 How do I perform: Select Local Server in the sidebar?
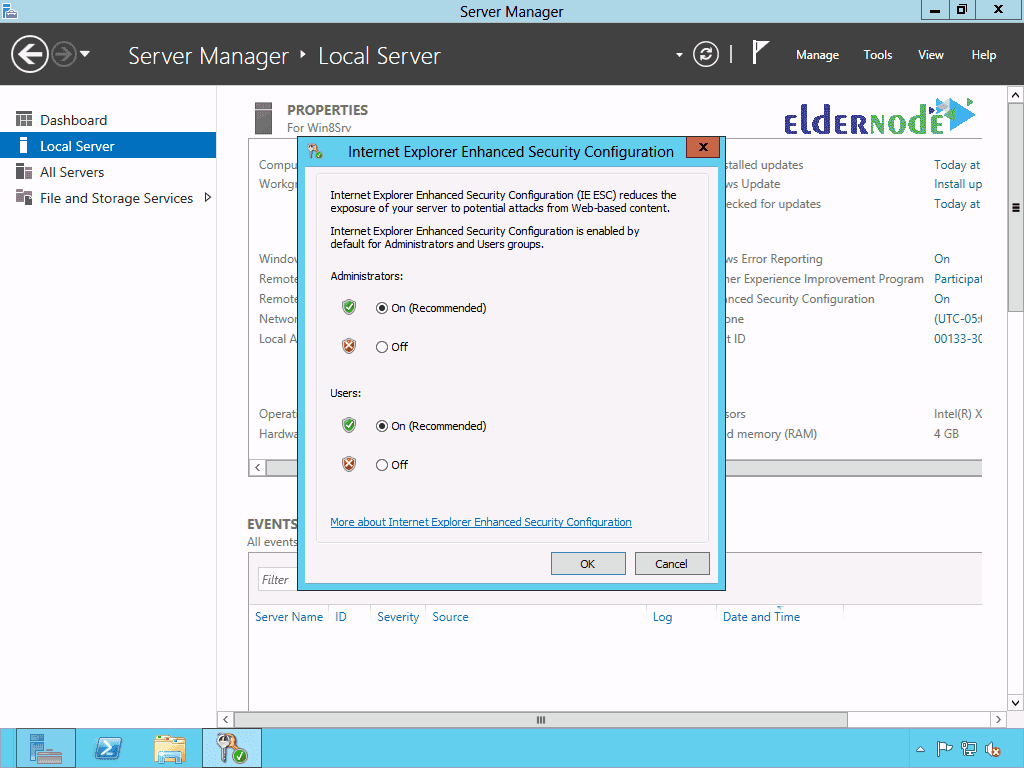click(108, 146)
